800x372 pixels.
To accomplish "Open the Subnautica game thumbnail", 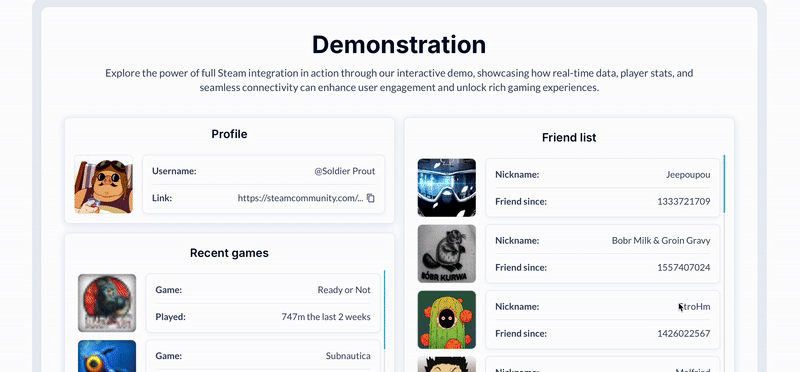I will pos(107,356).
